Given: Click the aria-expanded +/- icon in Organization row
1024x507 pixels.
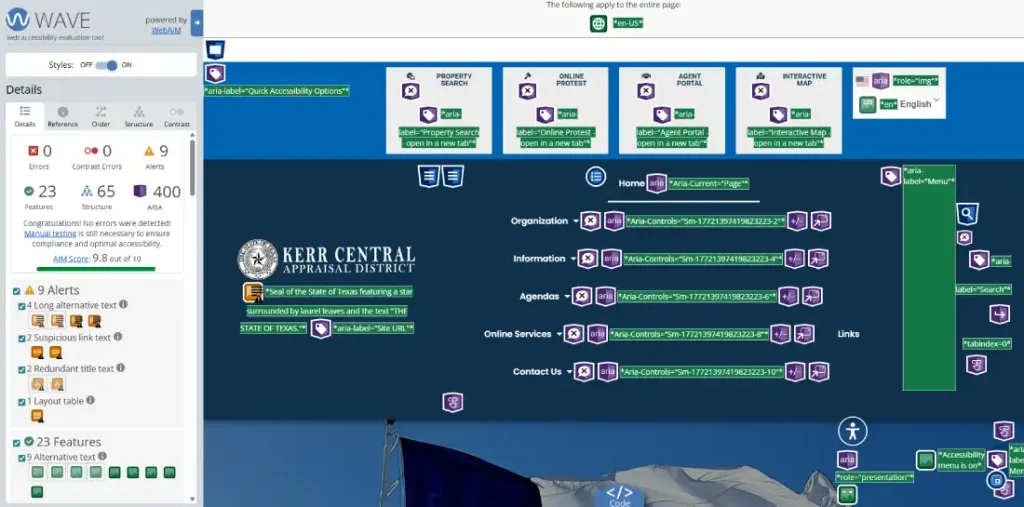Looking at the screenshot, I should 797,221.
